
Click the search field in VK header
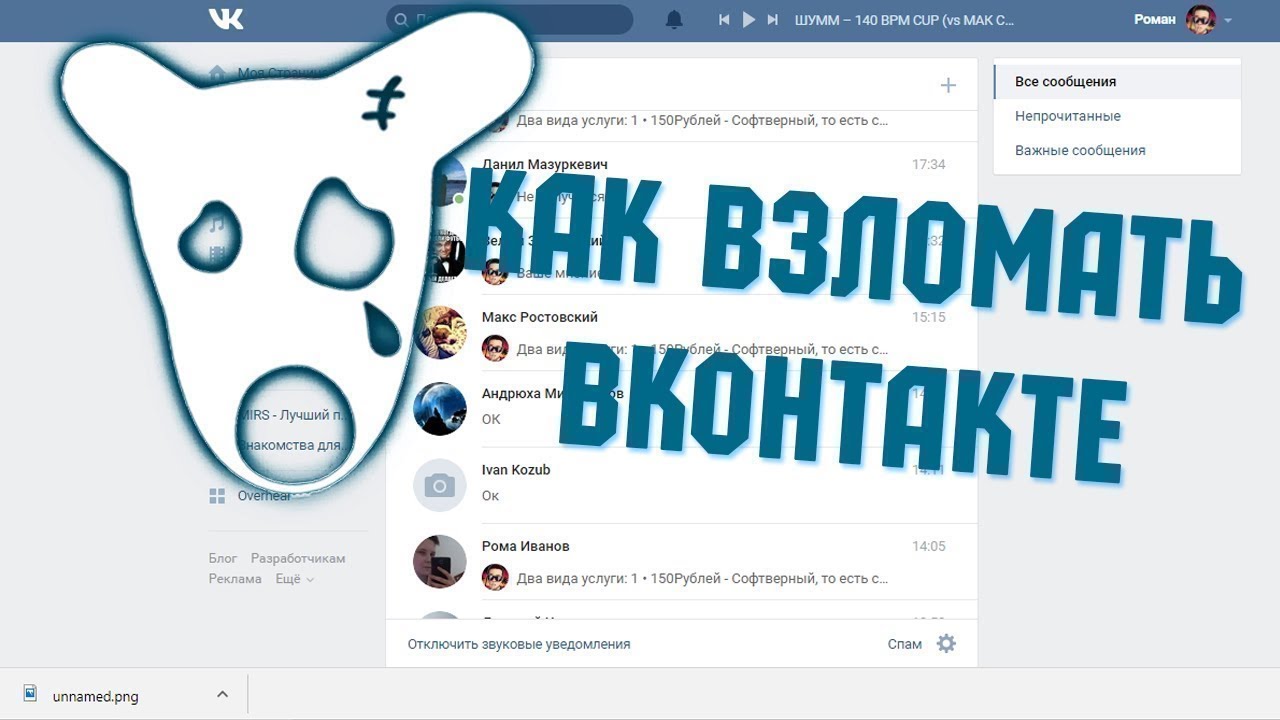click(x=510, y=19)
